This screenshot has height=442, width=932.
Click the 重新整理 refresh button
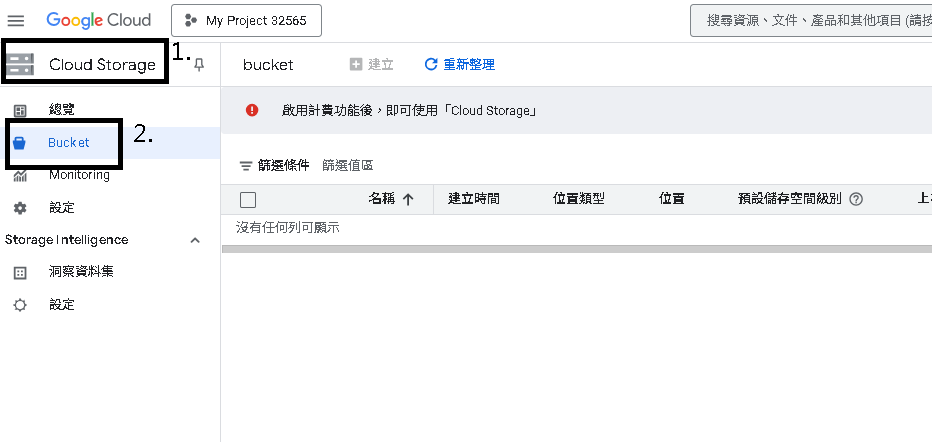point(459,64)
